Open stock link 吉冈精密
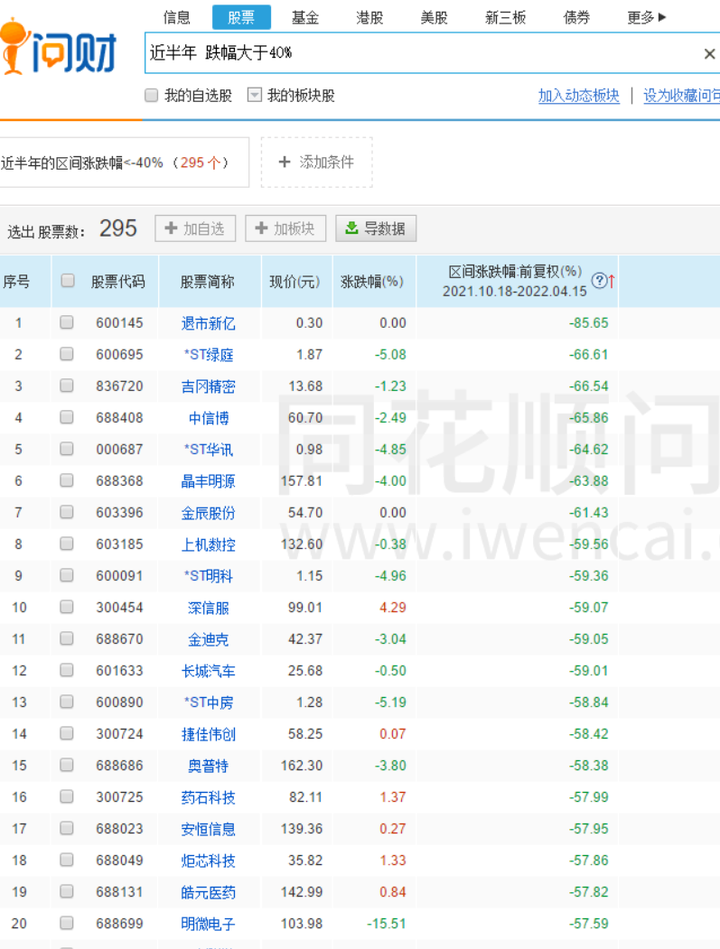The image size is (720, 949). 208,386
